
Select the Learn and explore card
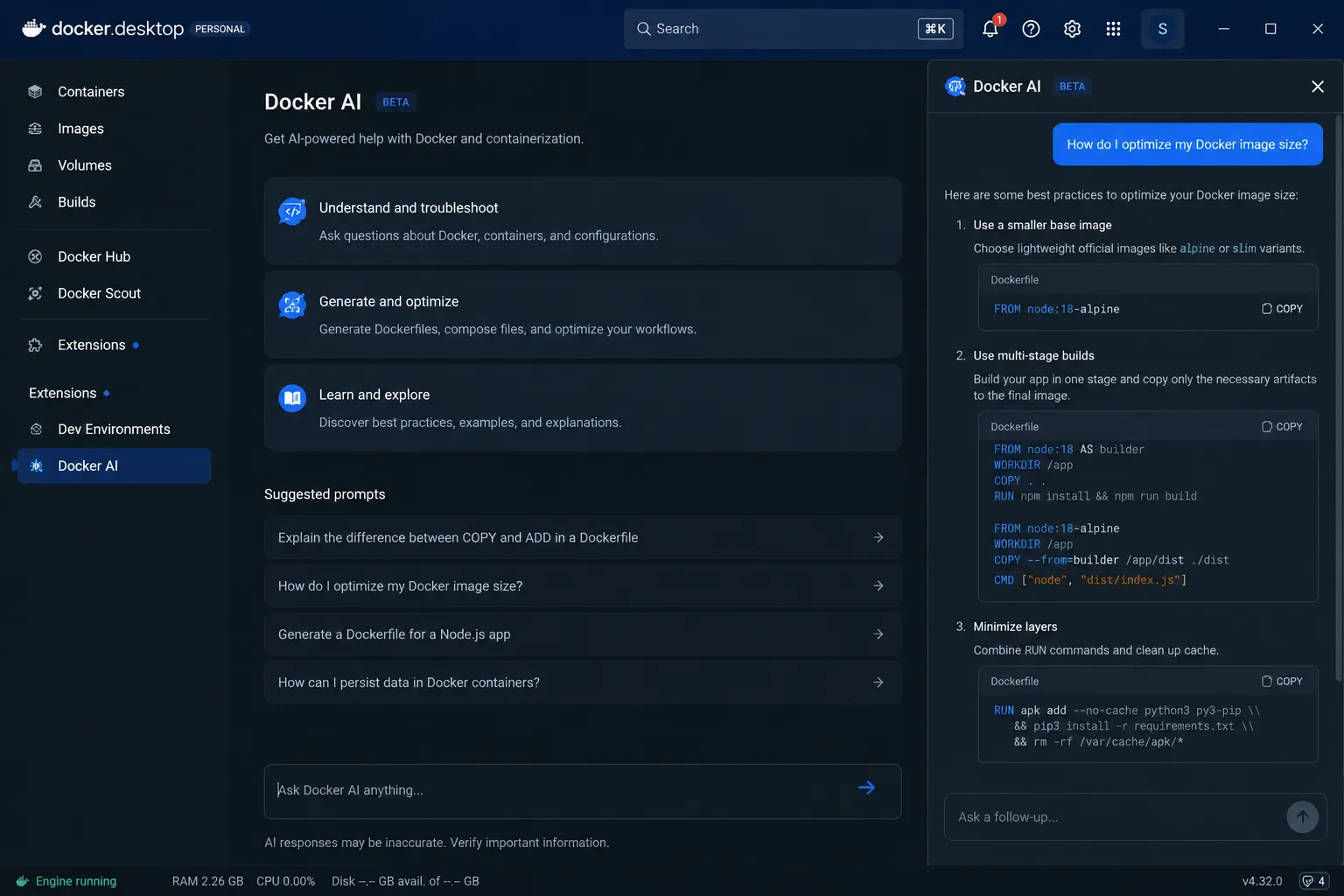pos(583,408)
